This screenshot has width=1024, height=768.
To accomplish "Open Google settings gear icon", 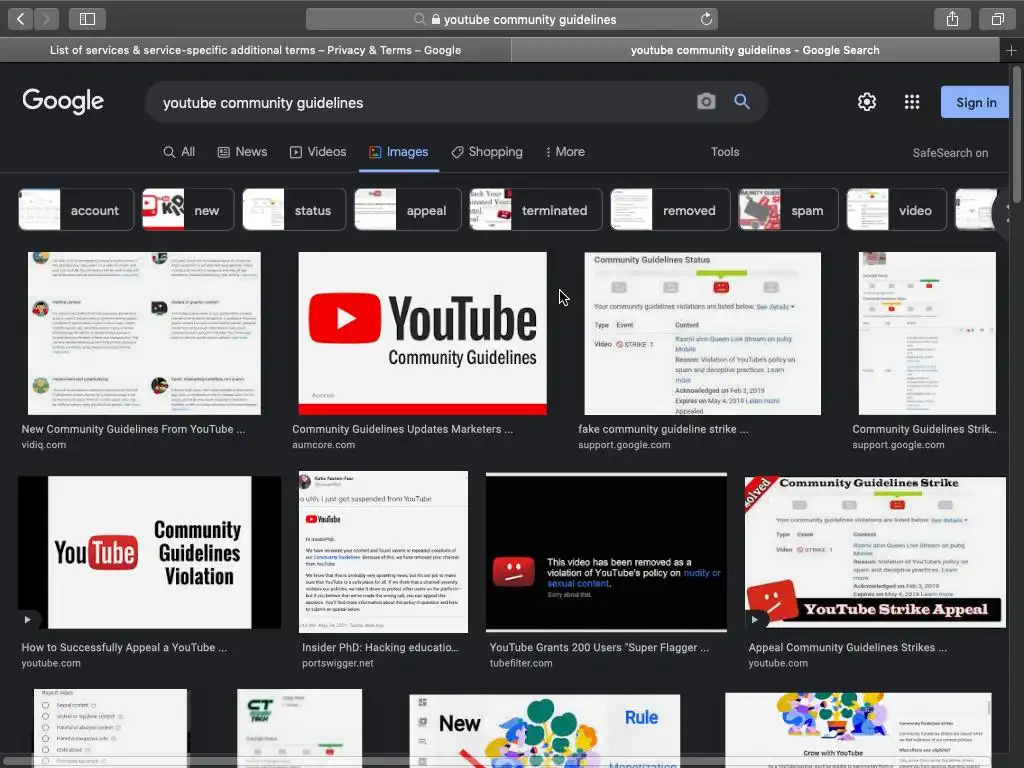I will pos(867,102).
